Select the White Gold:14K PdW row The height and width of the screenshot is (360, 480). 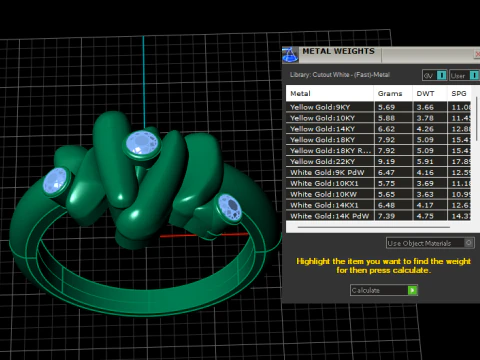[x=378, y=216]
